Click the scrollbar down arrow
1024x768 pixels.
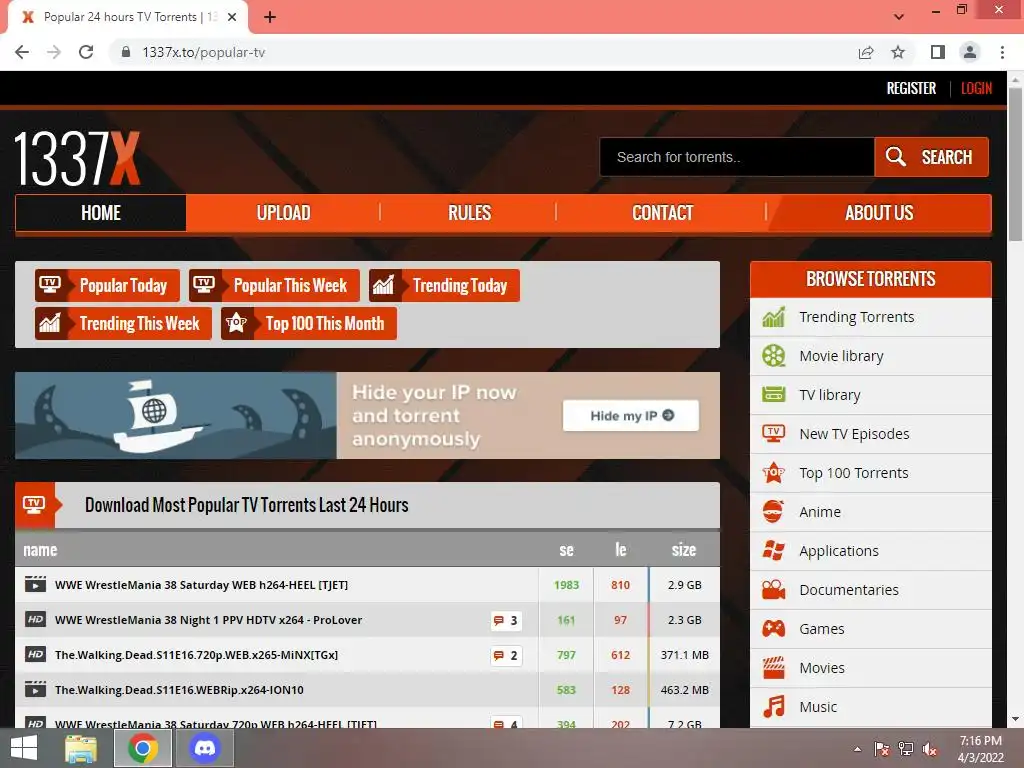pos(1015,720)
